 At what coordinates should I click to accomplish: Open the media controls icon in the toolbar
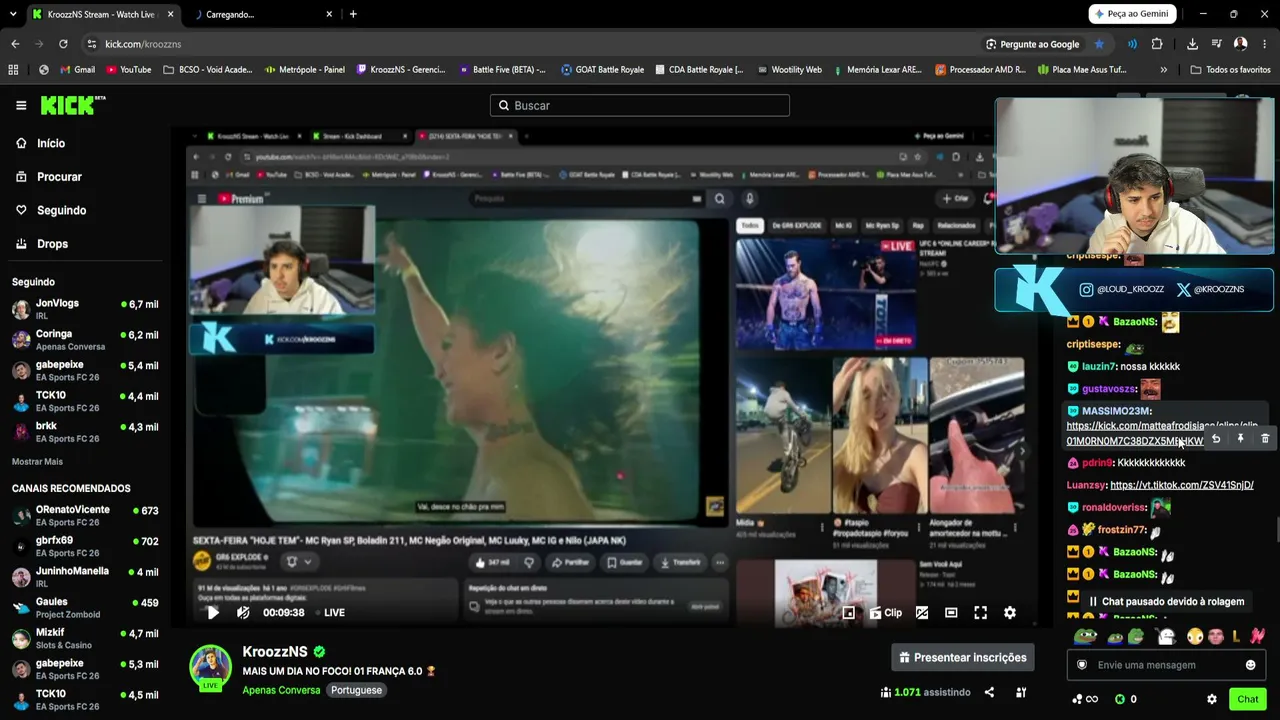[1217, 44]
